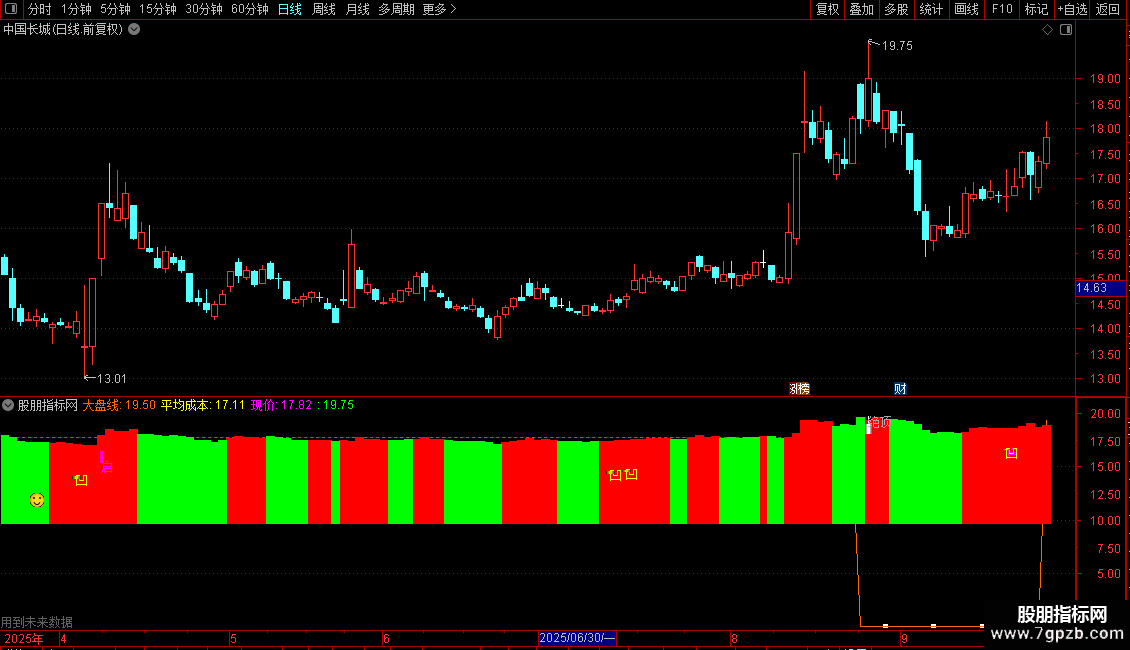Click the diamond icon in main chart corner
1130x650 pixels.
[1048, 30]
